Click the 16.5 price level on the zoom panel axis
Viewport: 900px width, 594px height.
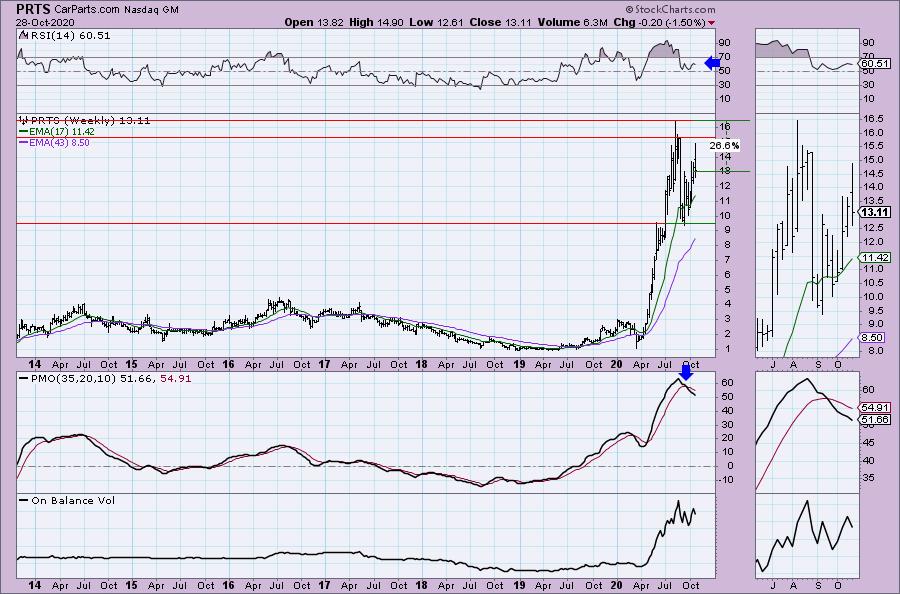click(x=872, y=119)
